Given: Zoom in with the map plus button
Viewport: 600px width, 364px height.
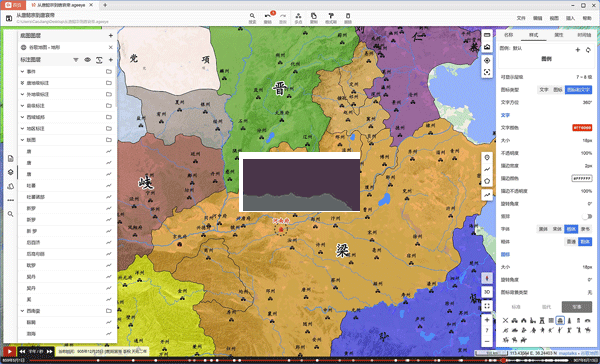Looking at the screenshot, I should pos(487,320).
